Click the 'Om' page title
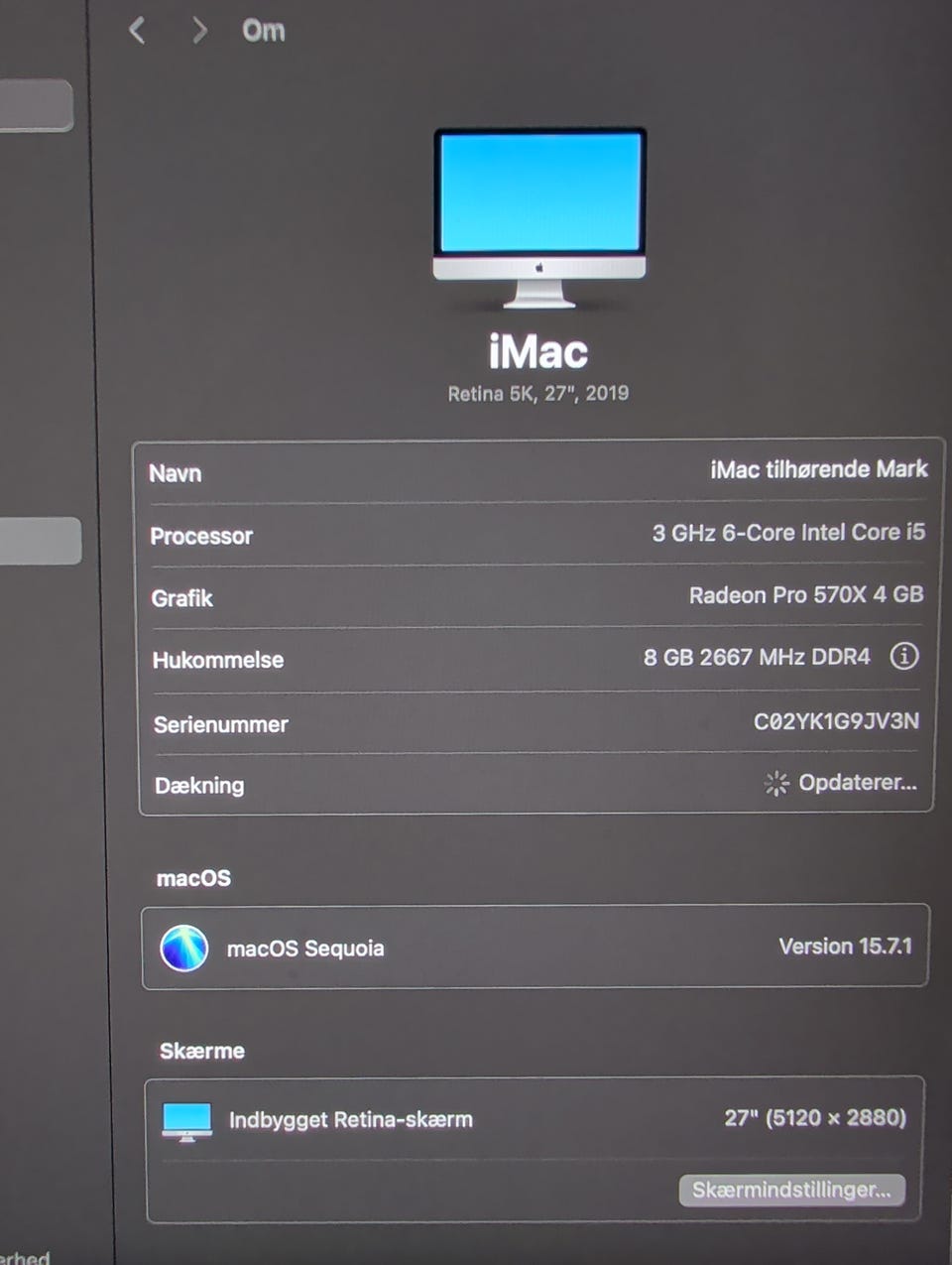Image resolution: width=952 pixels, height=1265 pixels. [x=264, y=31]
